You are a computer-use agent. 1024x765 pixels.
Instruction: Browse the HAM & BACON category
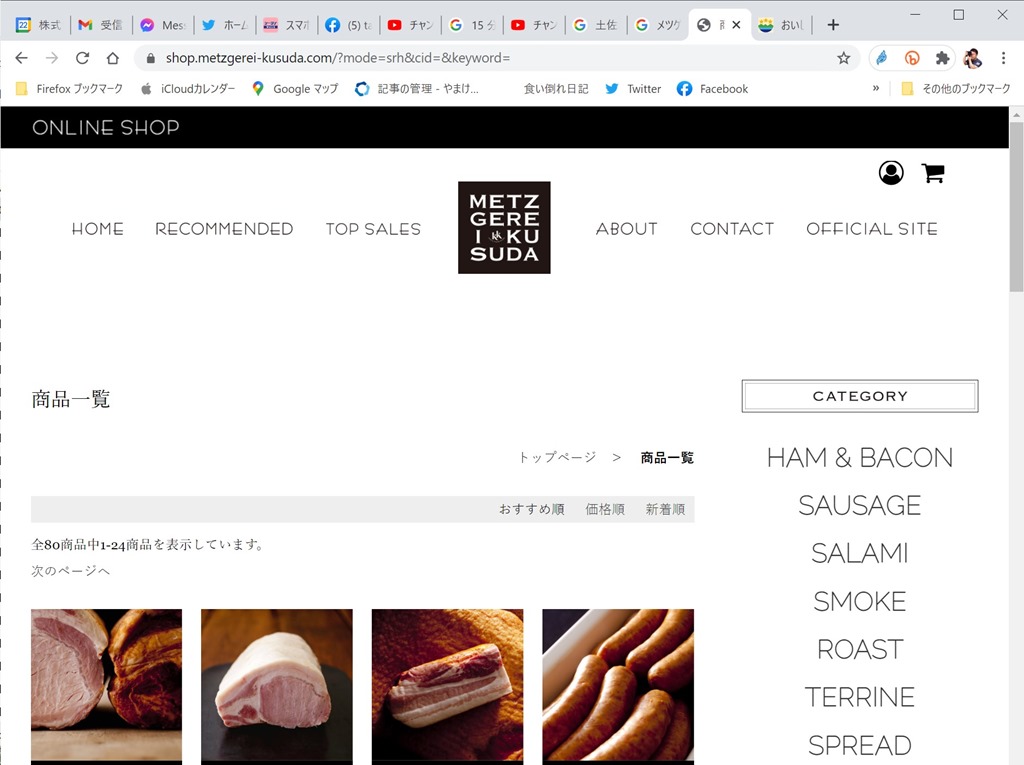coord(860,458)
